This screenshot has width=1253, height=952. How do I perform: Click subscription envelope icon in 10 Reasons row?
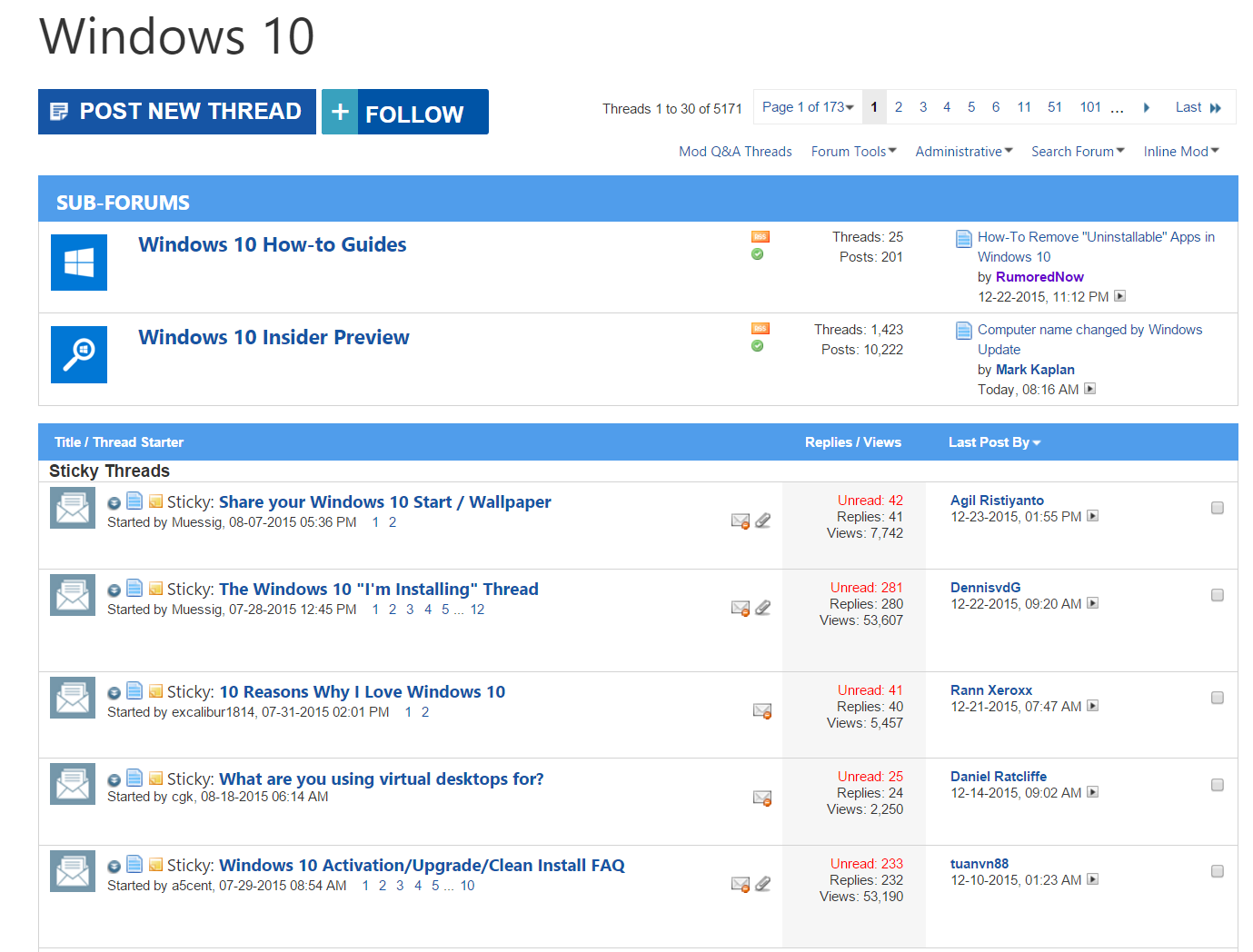(762, 710)
